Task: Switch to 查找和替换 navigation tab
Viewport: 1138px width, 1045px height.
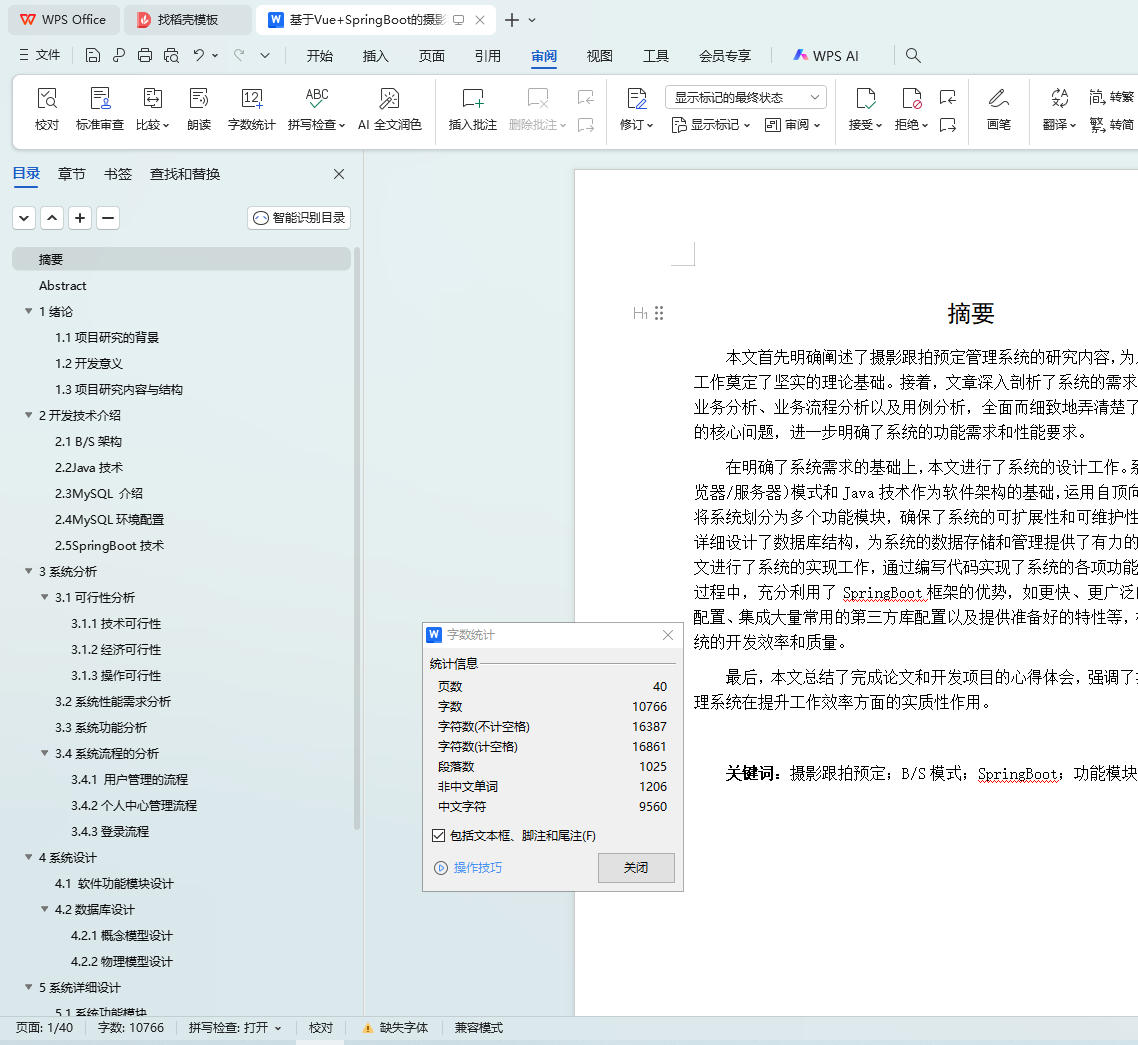Action: [185, 174]
